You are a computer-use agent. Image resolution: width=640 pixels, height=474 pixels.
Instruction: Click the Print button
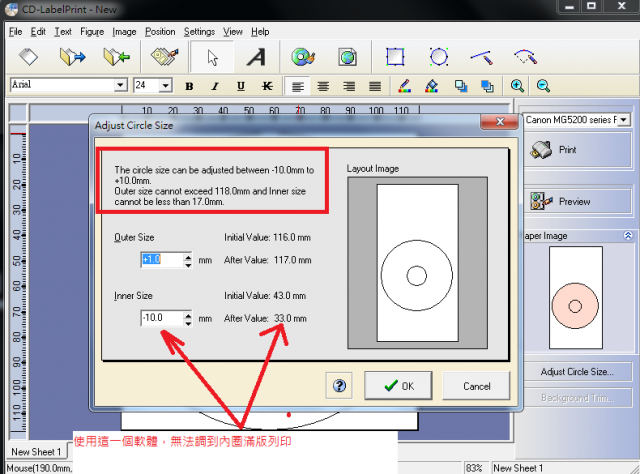[x=578, y=149]
